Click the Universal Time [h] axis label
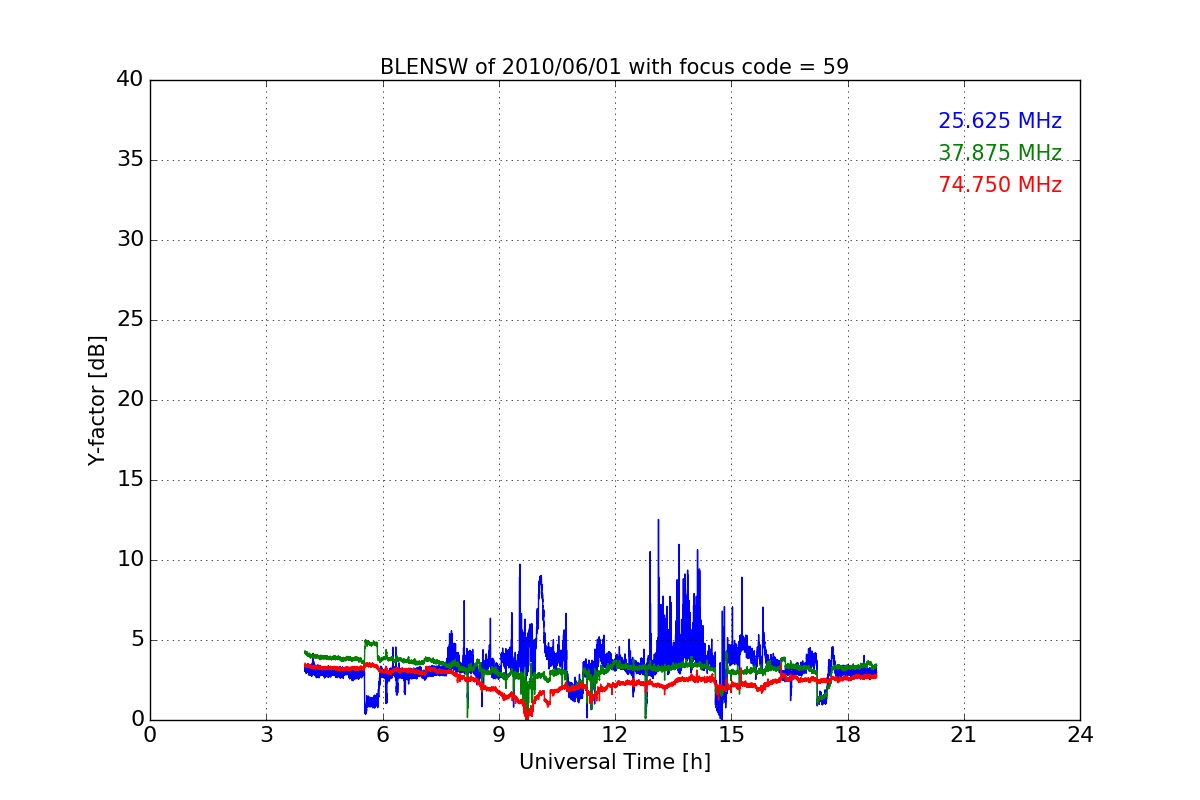This screenshot has width=1200, height=800. 614,762
